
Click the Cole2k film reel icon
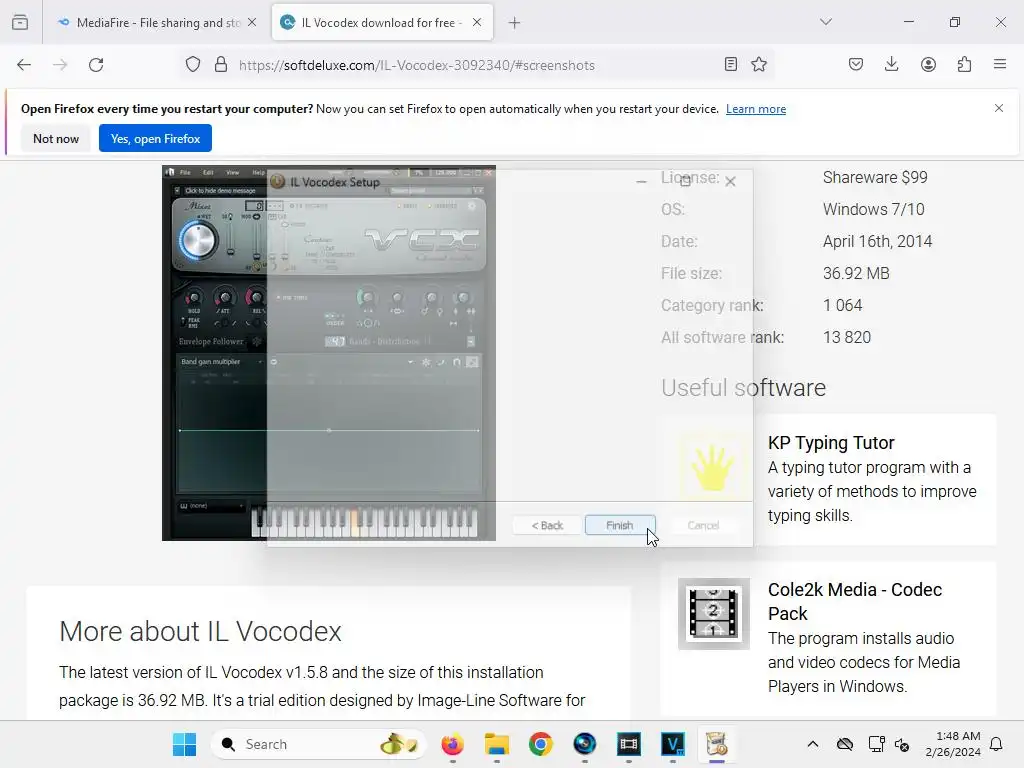click(x=714, y=614)
